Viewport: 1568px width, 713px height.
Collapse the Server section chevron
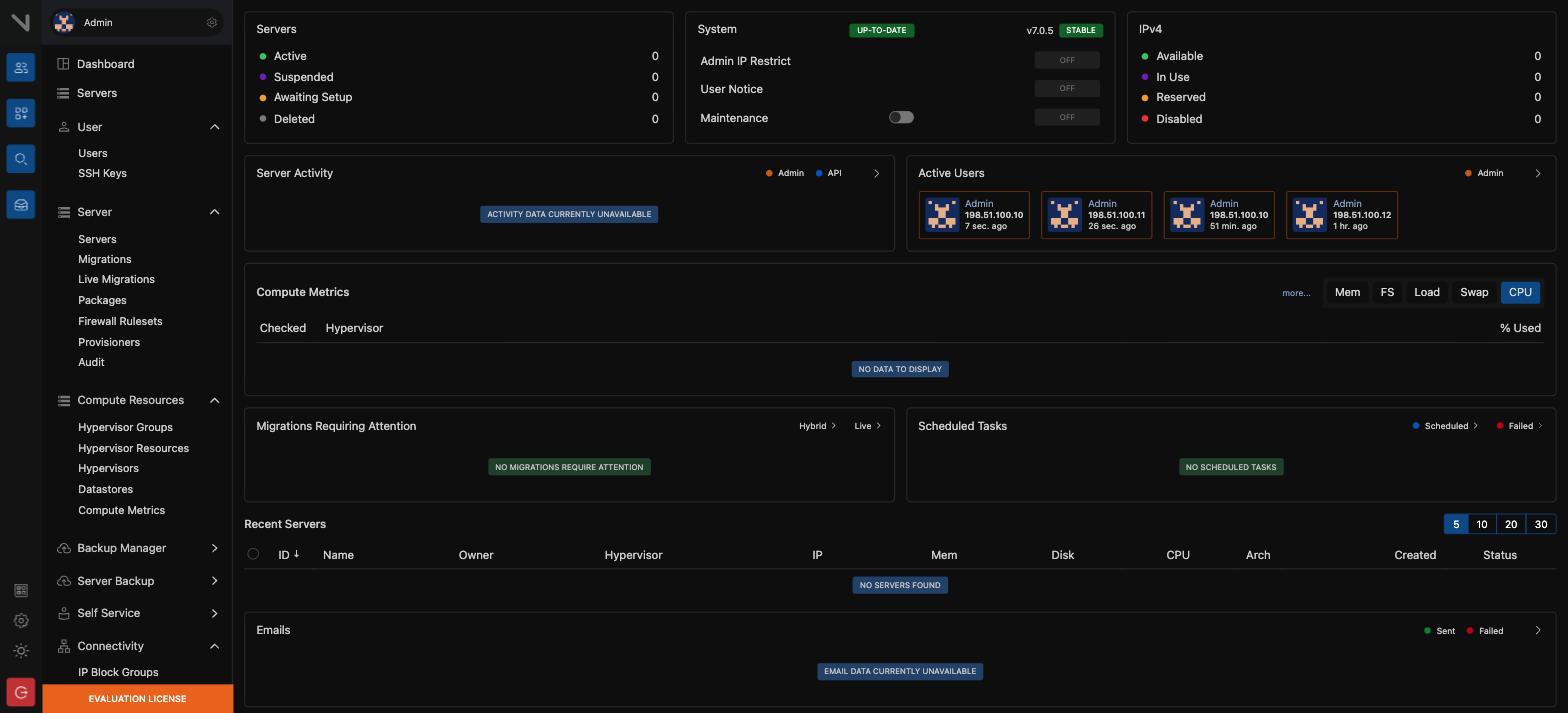[x=214, y=212]
